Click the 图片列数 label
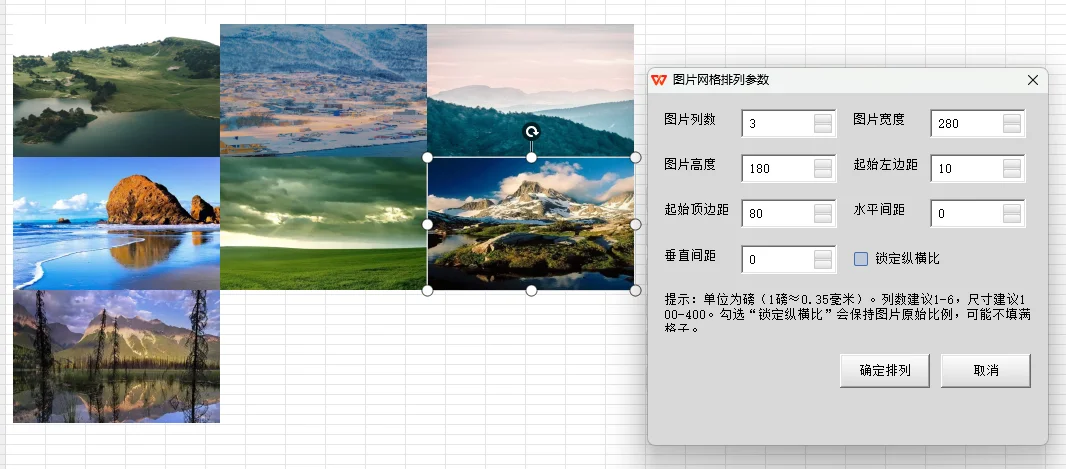 tap(690, 119)
